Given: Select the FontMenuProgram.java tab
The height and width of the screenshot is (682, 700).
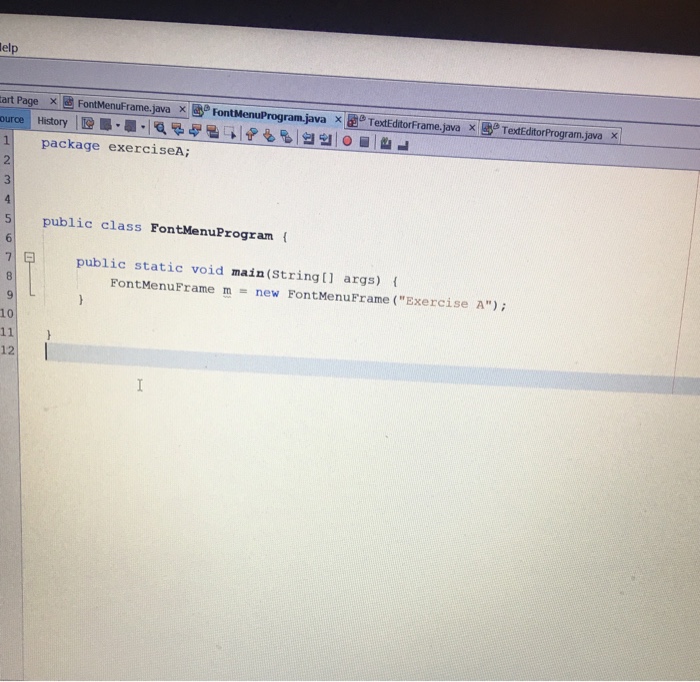Looking at the screenshot, I should click(x=269, y=116).
